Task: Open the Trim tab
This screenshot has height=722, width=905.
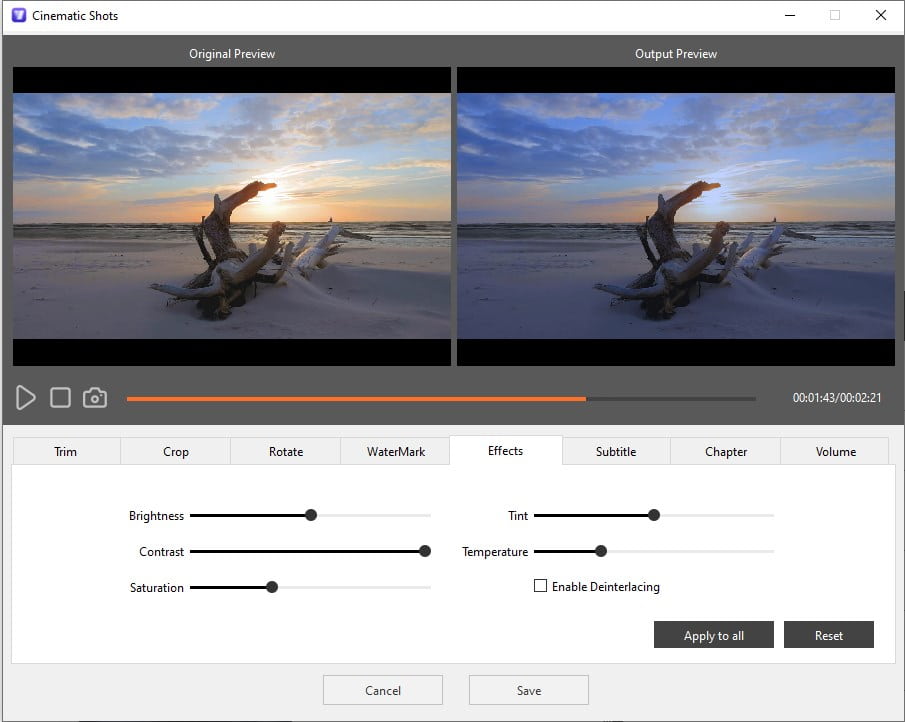Action: click(x=66, y=451)
